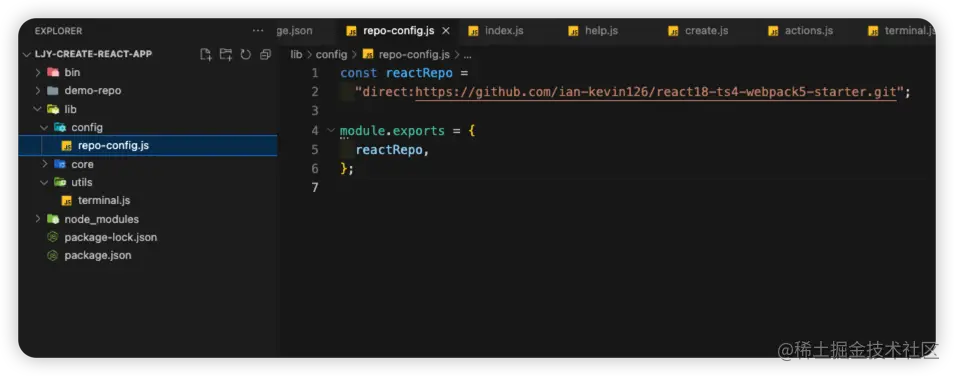954x376 pixels.
Task: Refresh the Explorer file tree
Action: [245, 54]
